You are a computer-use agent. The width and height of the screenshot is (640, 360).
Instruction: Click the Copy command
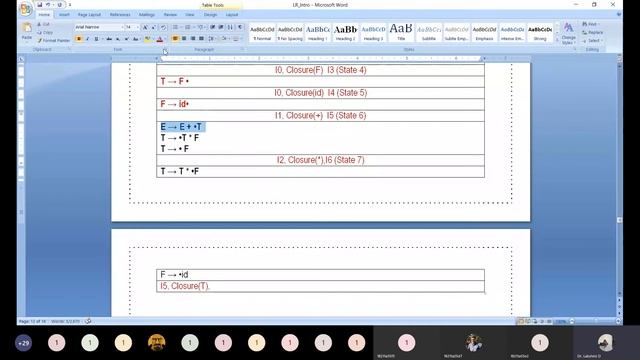point(45,33)
